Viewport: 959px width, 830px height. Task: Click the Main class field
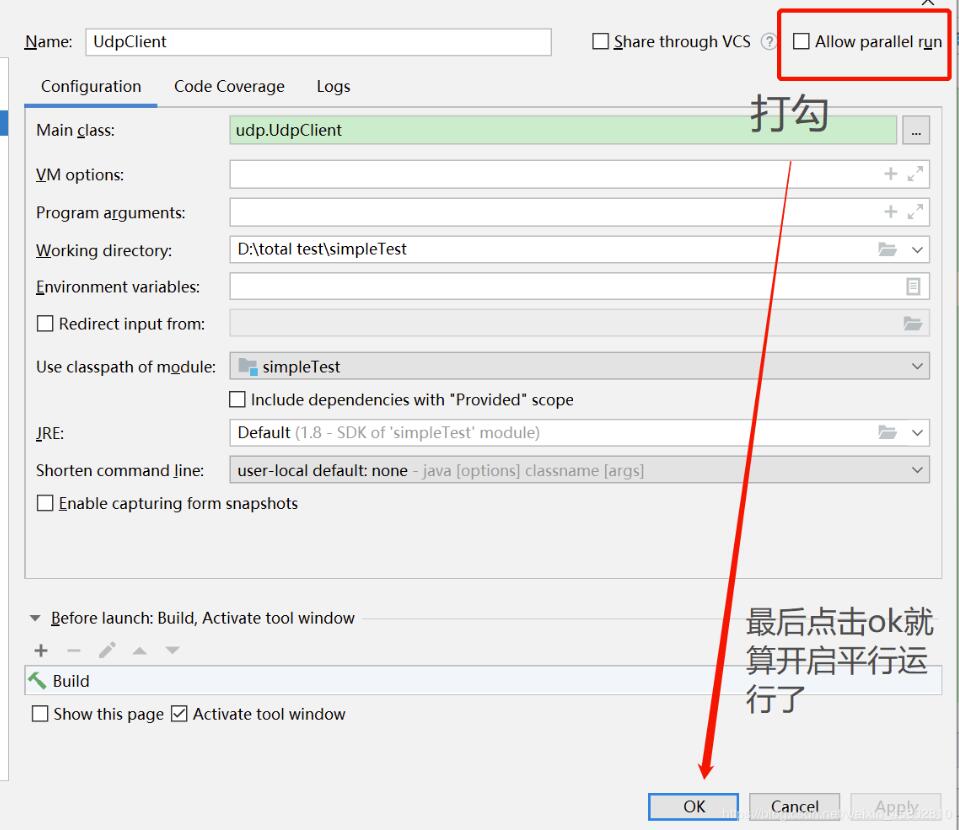(x=563, y=130)
